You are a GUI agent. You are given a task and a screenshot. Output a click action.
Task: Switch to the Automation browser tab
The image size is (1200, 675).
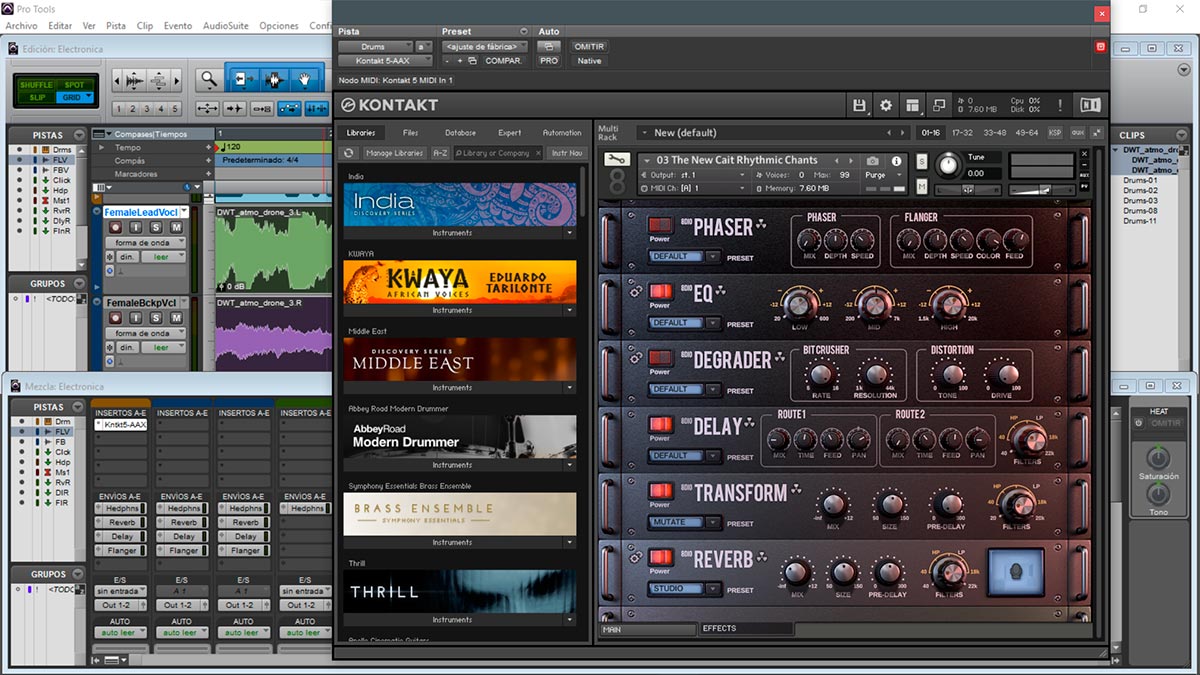[x=562, y=132]
